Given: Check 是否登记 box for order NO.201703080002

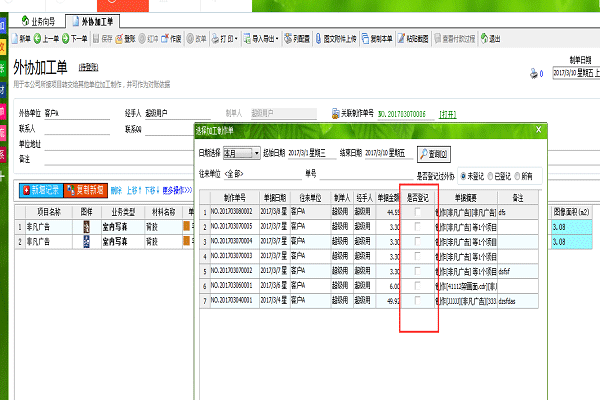Looking at the screenshot, I should (x=419, y=213).
